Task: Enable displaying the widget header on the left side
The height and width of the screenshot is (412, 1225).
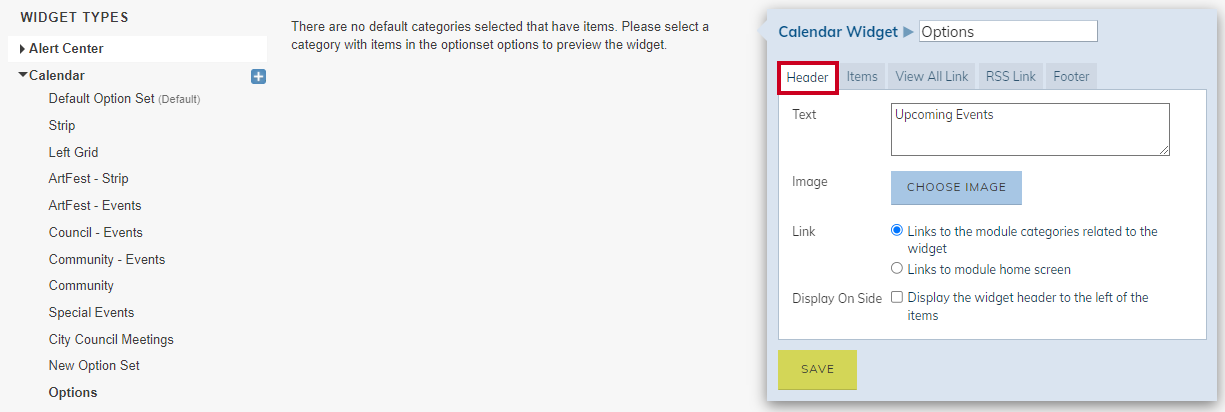Action: point(897,297)
